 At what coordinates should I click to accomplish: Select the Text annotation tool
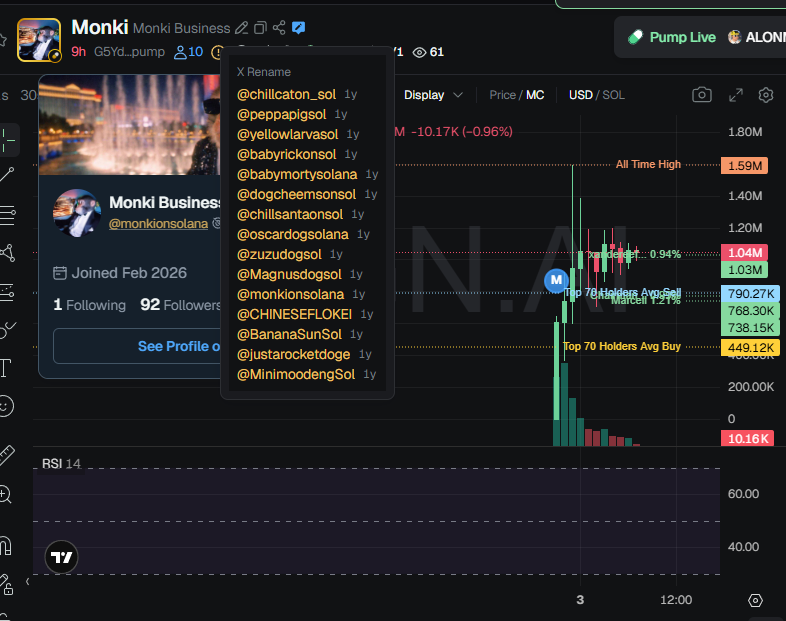(x=6, y=368)
